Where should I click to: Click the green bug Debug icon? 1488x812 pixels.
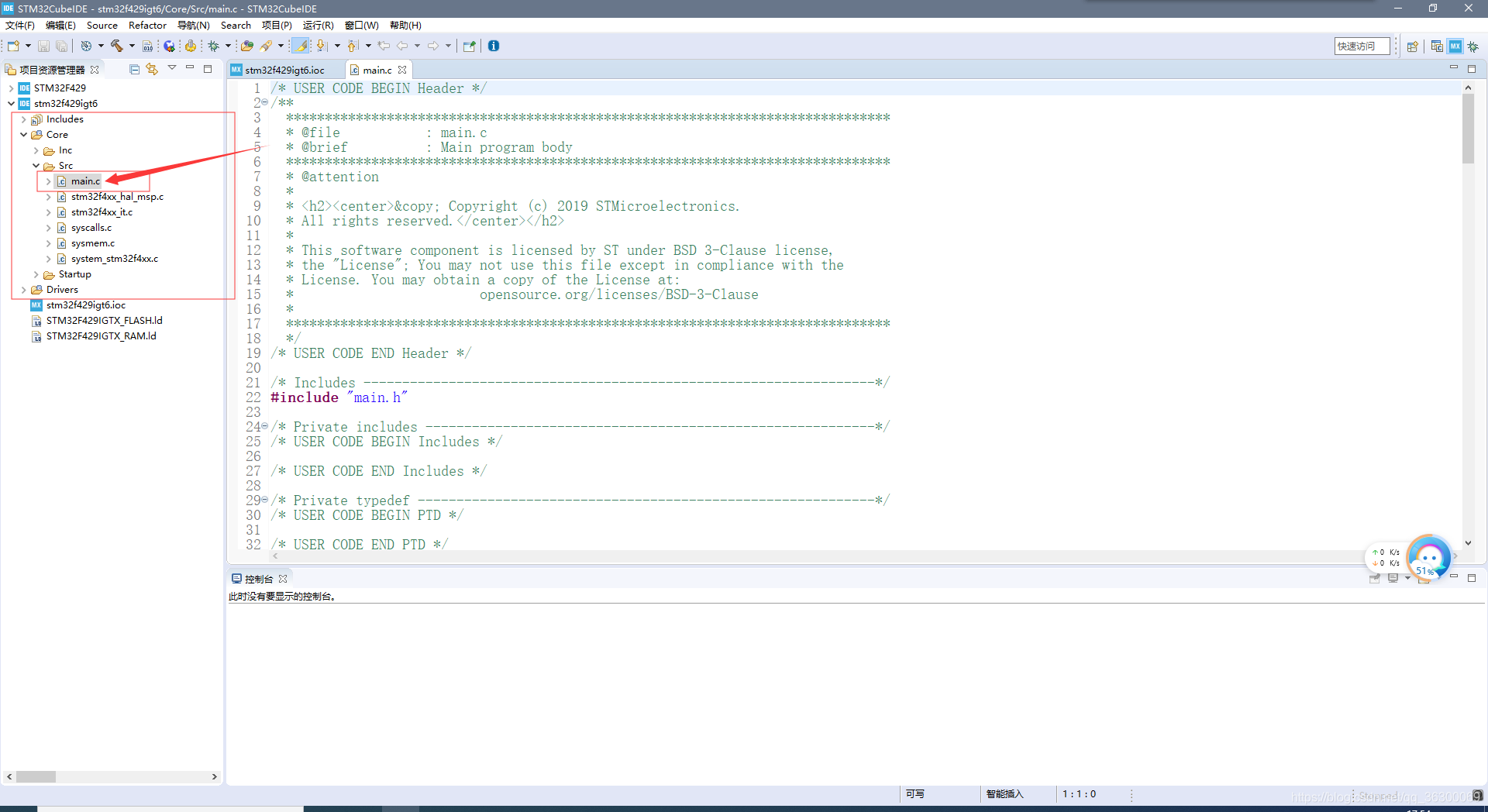coord(213,46)
